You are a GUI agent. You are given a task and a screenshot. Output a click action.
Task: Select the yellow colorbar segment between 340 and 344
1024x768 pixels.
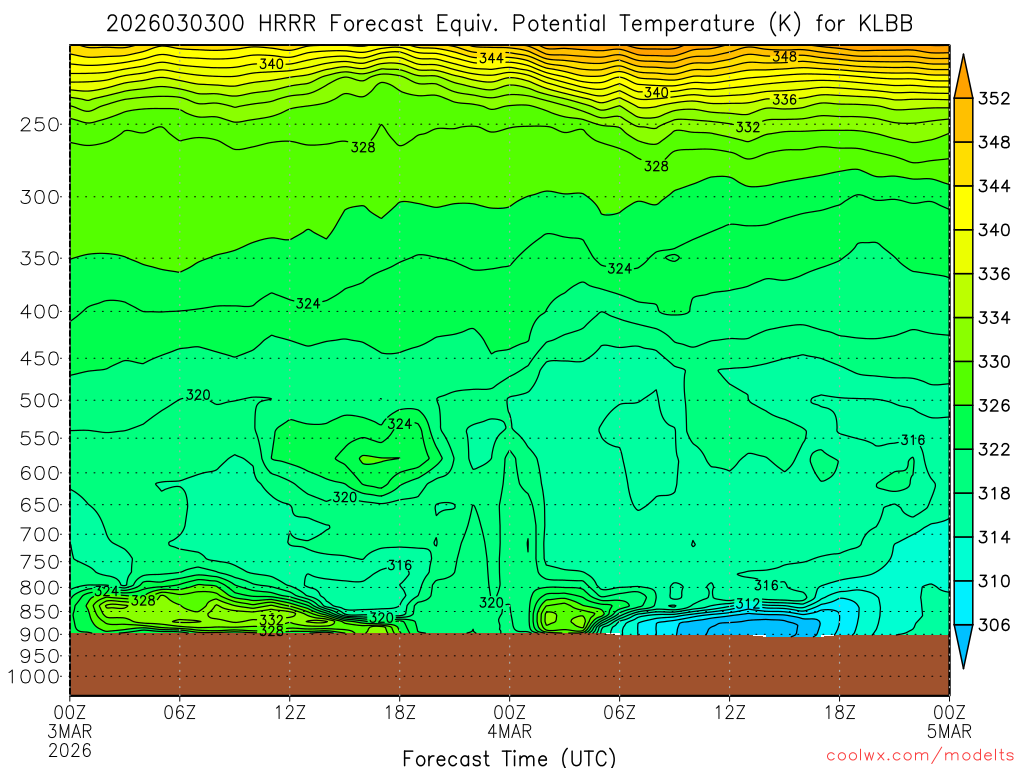963,208
